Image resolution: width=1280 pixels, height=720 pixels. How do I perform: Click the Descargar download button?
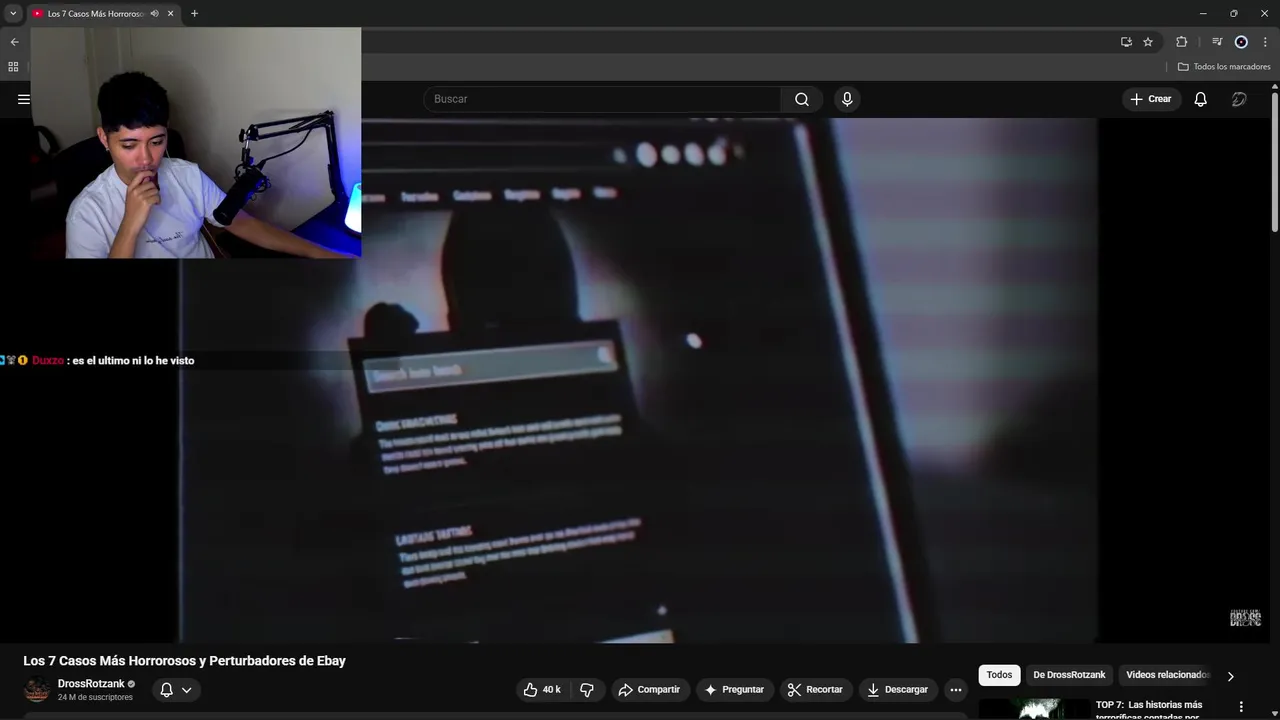coord(897,689)
